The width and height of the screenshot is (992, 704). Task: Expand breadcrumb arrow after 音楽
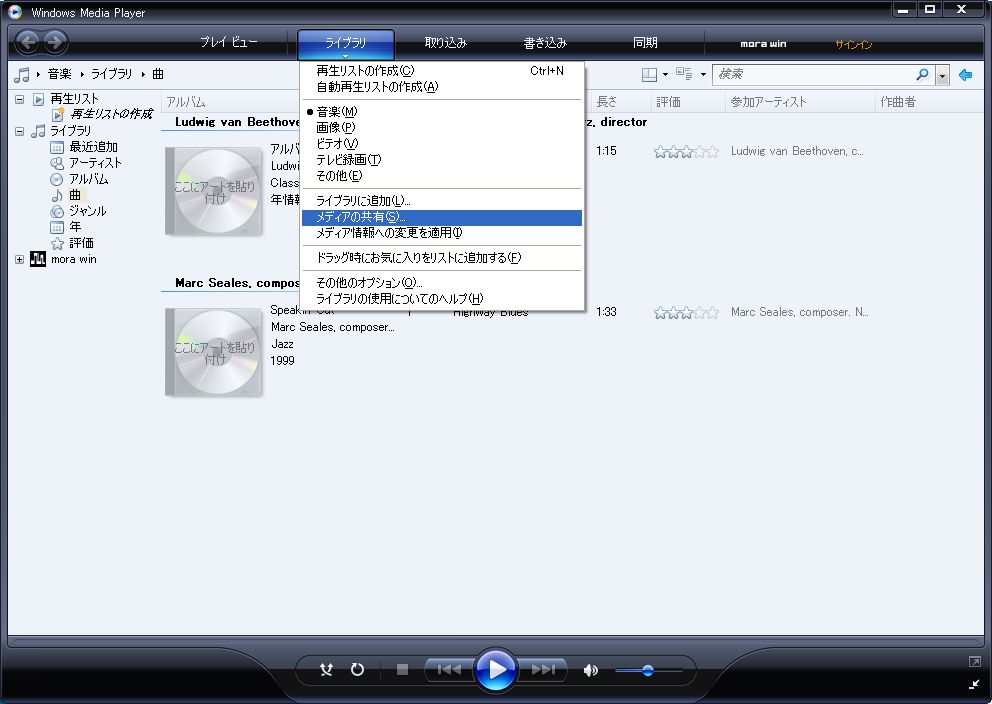click(82, 75)
